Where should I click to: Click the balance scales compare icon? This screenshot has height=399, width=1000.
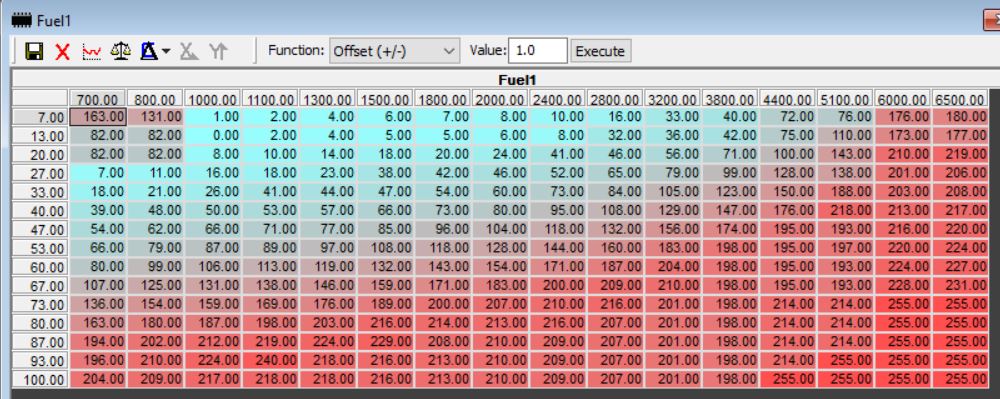[x=121, y=51]
